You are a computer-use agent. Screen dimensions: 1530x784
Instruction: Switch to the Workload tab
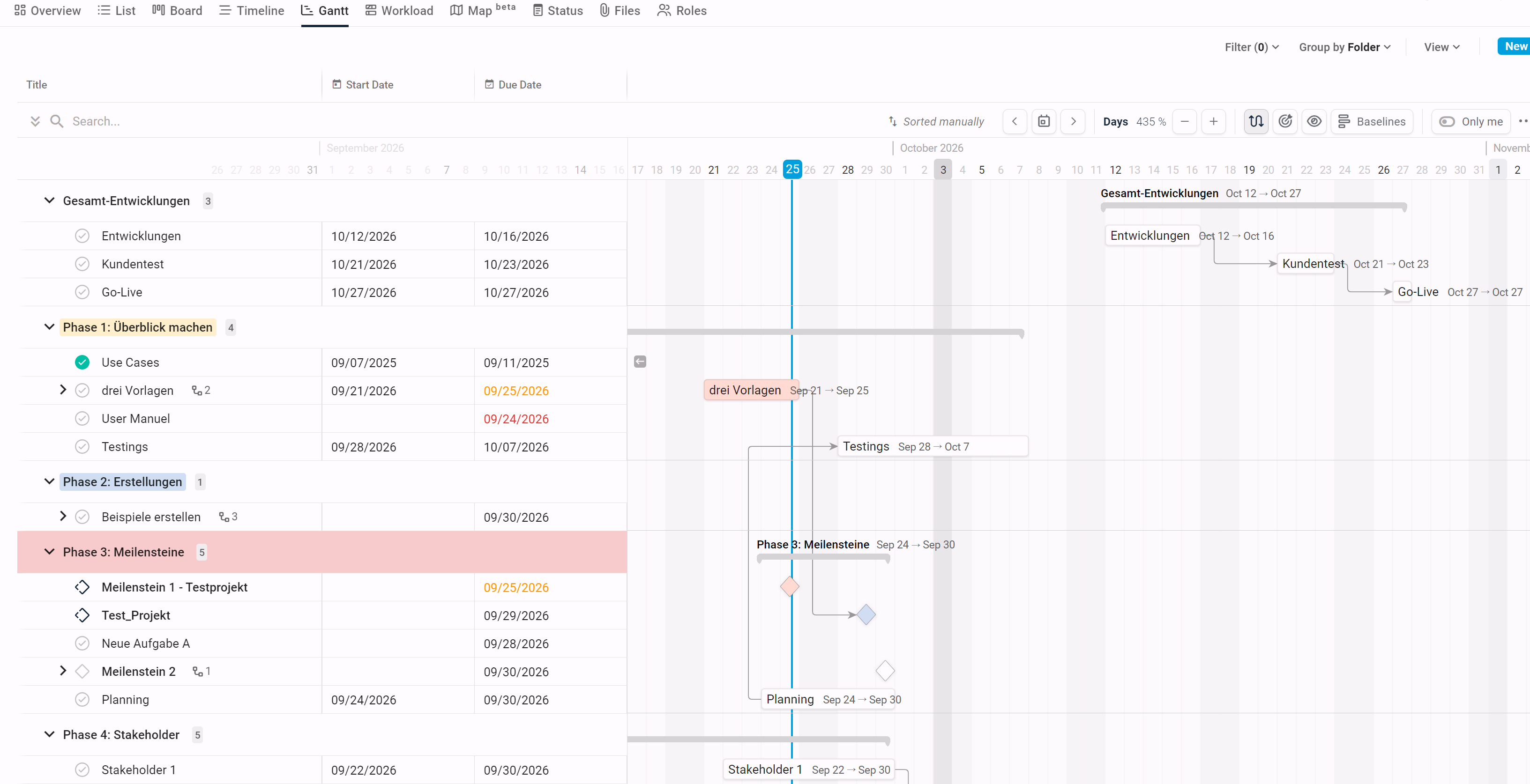point(399,11)
